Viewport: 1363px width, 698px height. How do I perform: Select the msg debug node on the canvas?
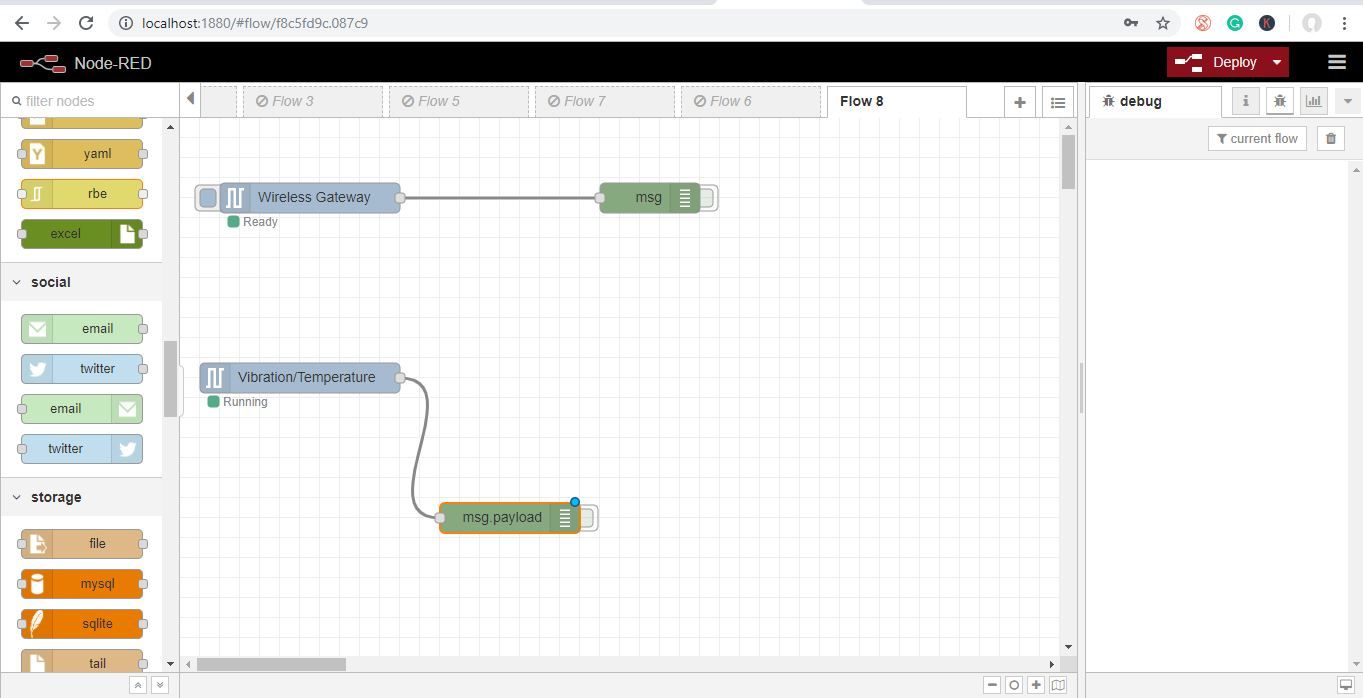coord(649,198)
